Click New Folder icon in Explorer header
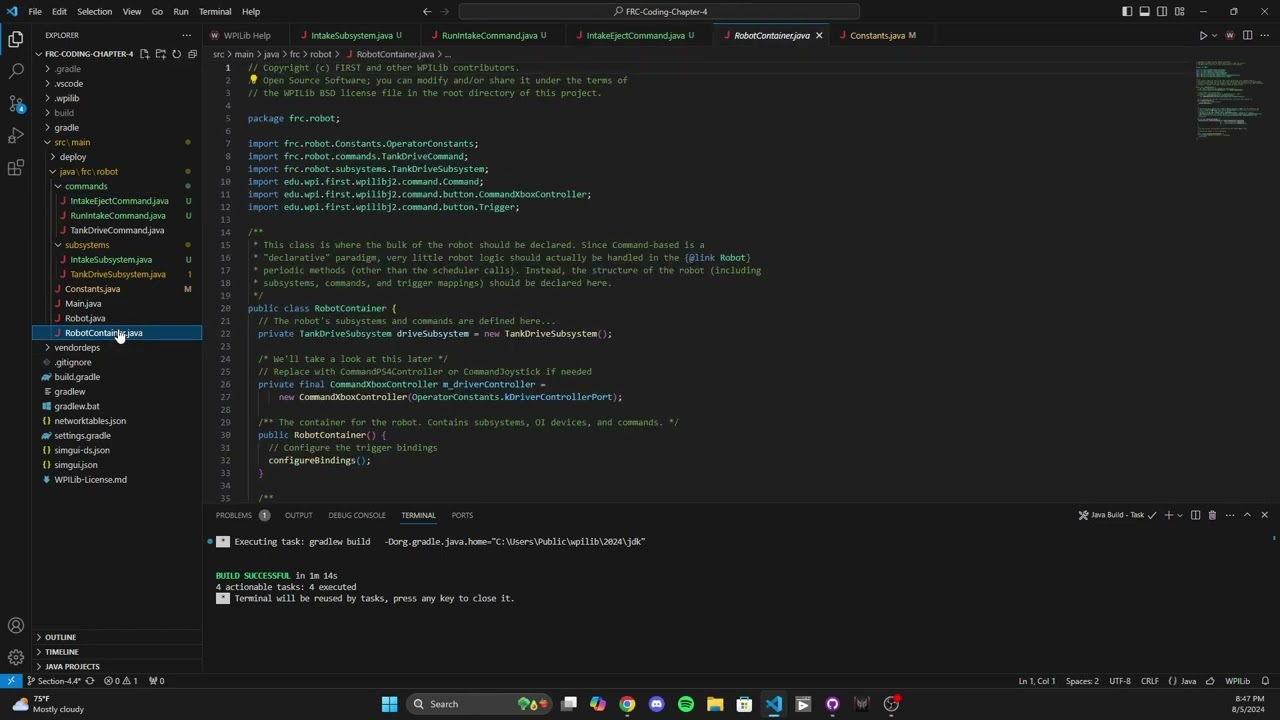This screenshot has height=720, width=1280. [160, 54]
